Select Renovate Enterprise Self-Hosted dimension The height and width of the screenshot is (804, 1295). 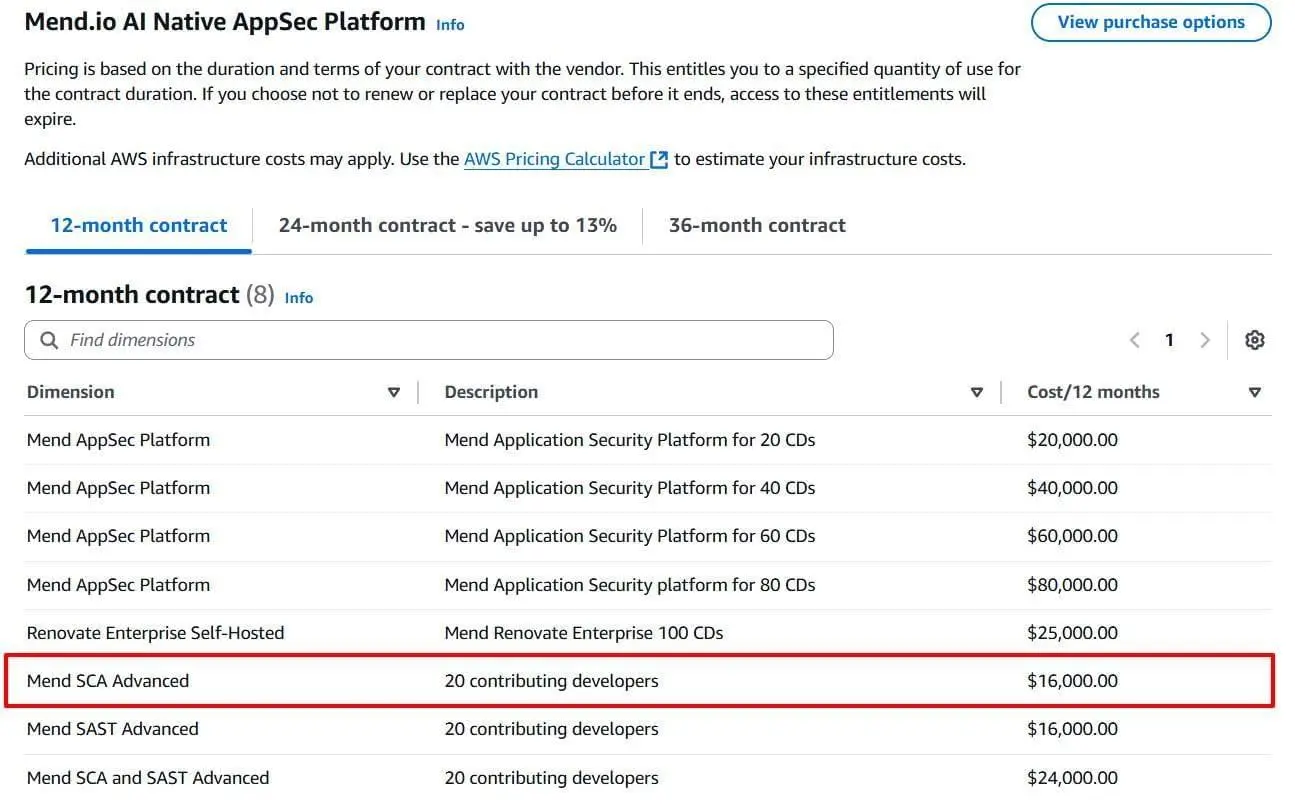156,633
